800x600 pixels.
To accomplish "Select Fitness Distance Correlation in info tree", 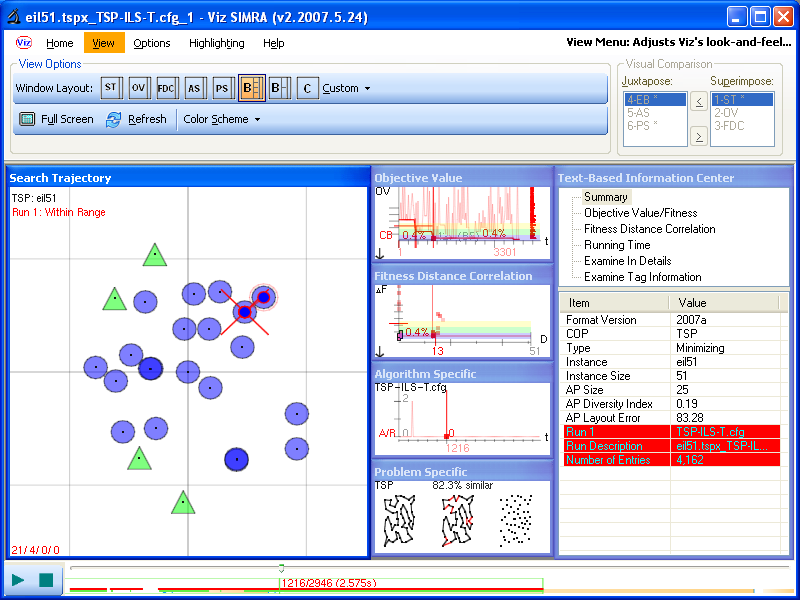I will coord(649,229).
